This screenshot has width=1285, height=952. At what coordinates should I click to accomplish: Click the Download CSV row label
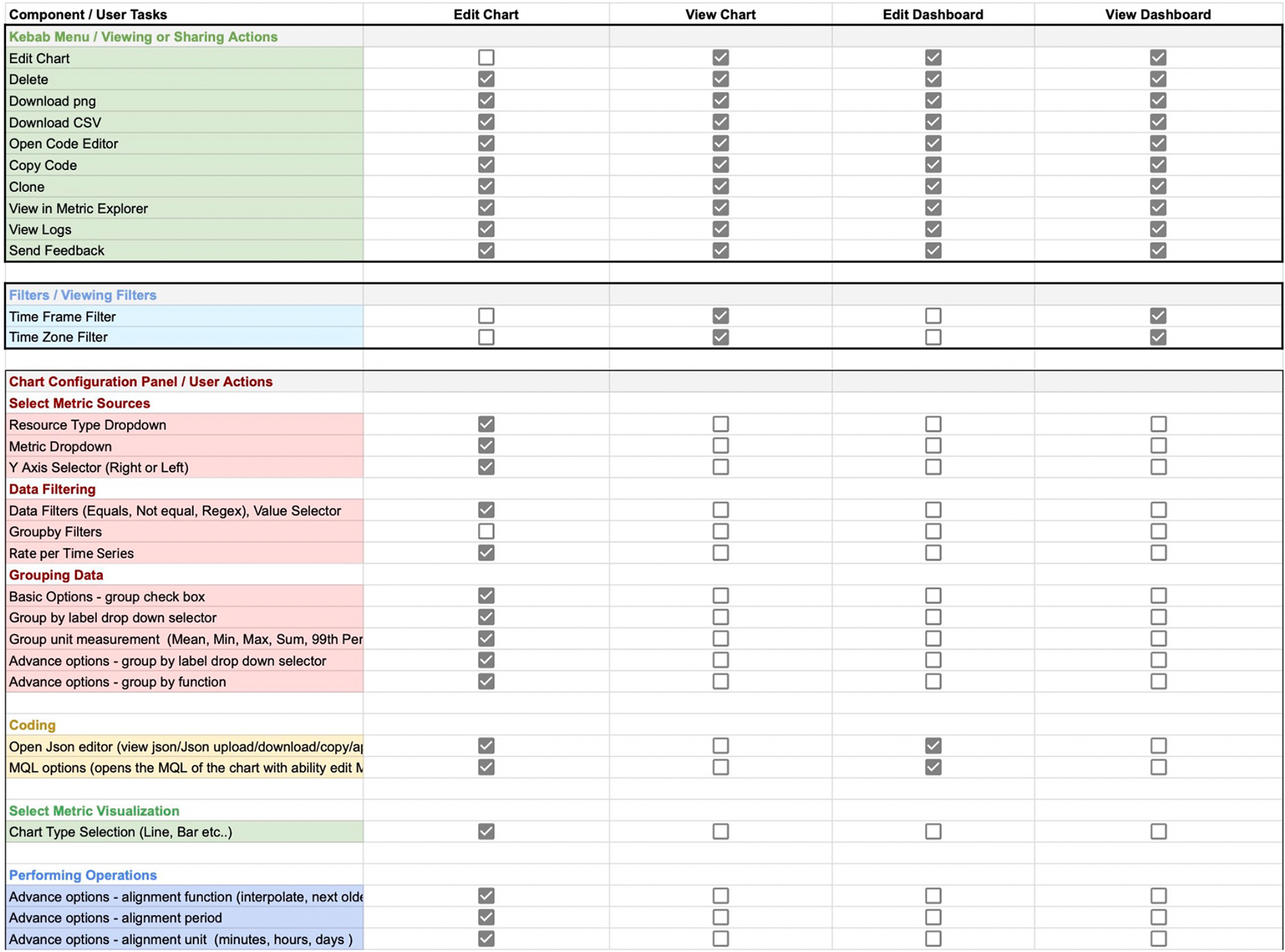click(56, 122)
